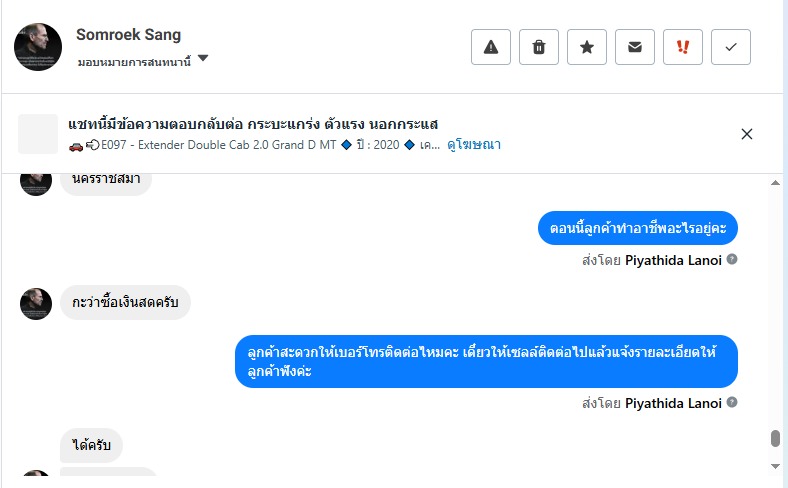The height and width of the screenshot is (488, 788).
Task: Close the ad reply banner
Action: [746, 134]
